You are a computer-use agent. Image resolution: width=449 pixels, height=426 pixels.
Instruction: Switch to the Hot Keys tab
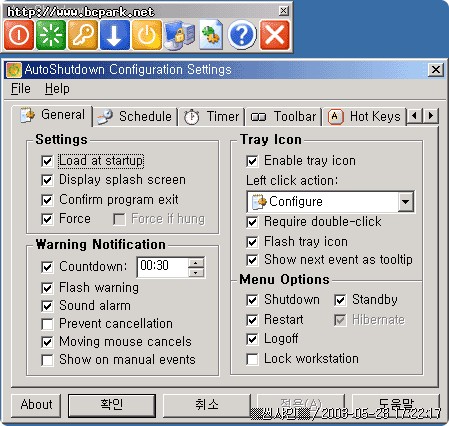[364, 117]
